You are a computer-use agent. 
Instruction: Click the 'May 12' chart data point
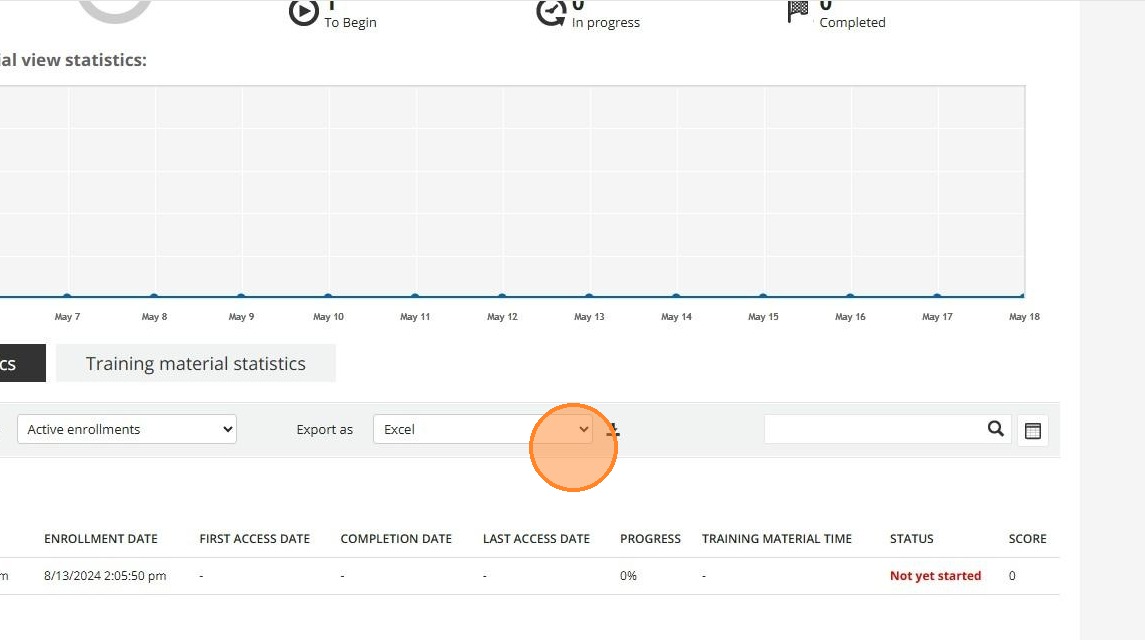tap(502, 296)
